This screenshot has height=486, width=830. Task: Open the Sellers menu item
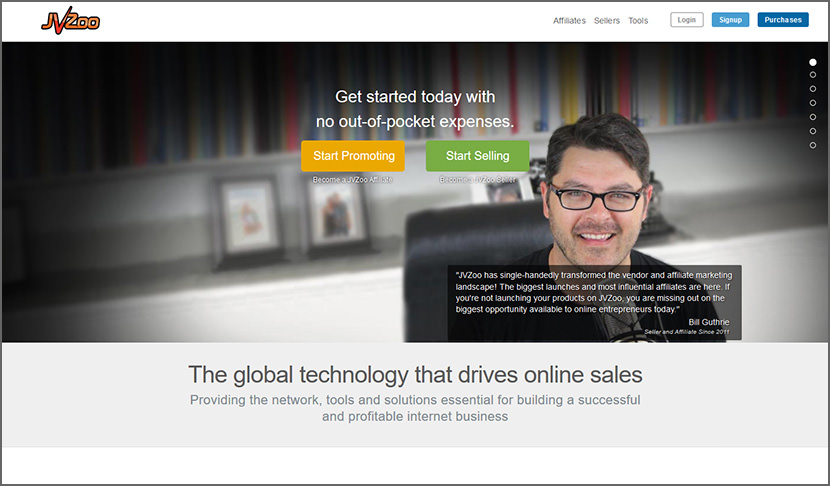606,20
